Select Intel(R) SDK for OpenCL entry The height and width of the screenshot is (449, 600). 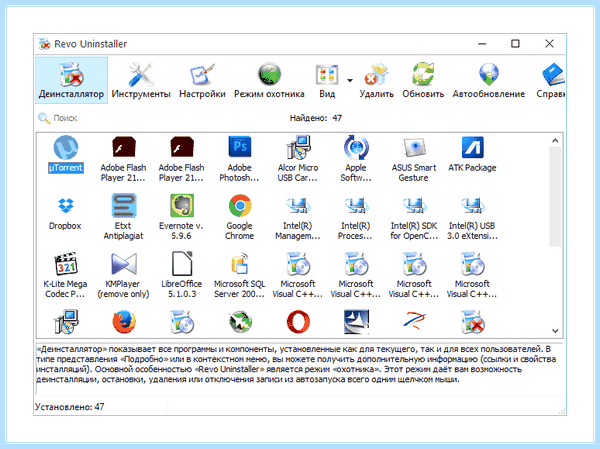[x=414, y=218]
